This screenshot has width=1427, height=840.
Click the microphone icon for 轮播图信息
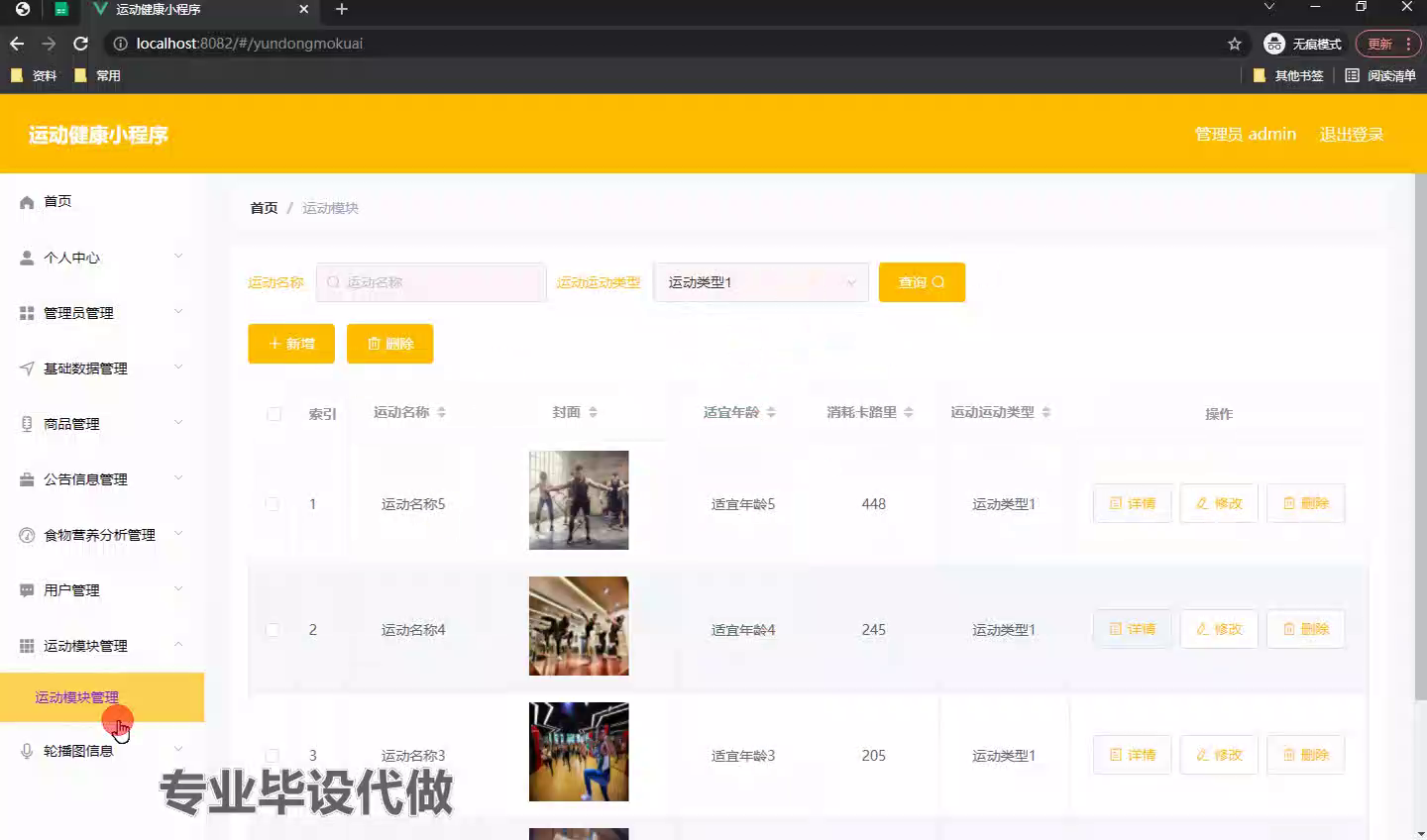coord(27,751)
